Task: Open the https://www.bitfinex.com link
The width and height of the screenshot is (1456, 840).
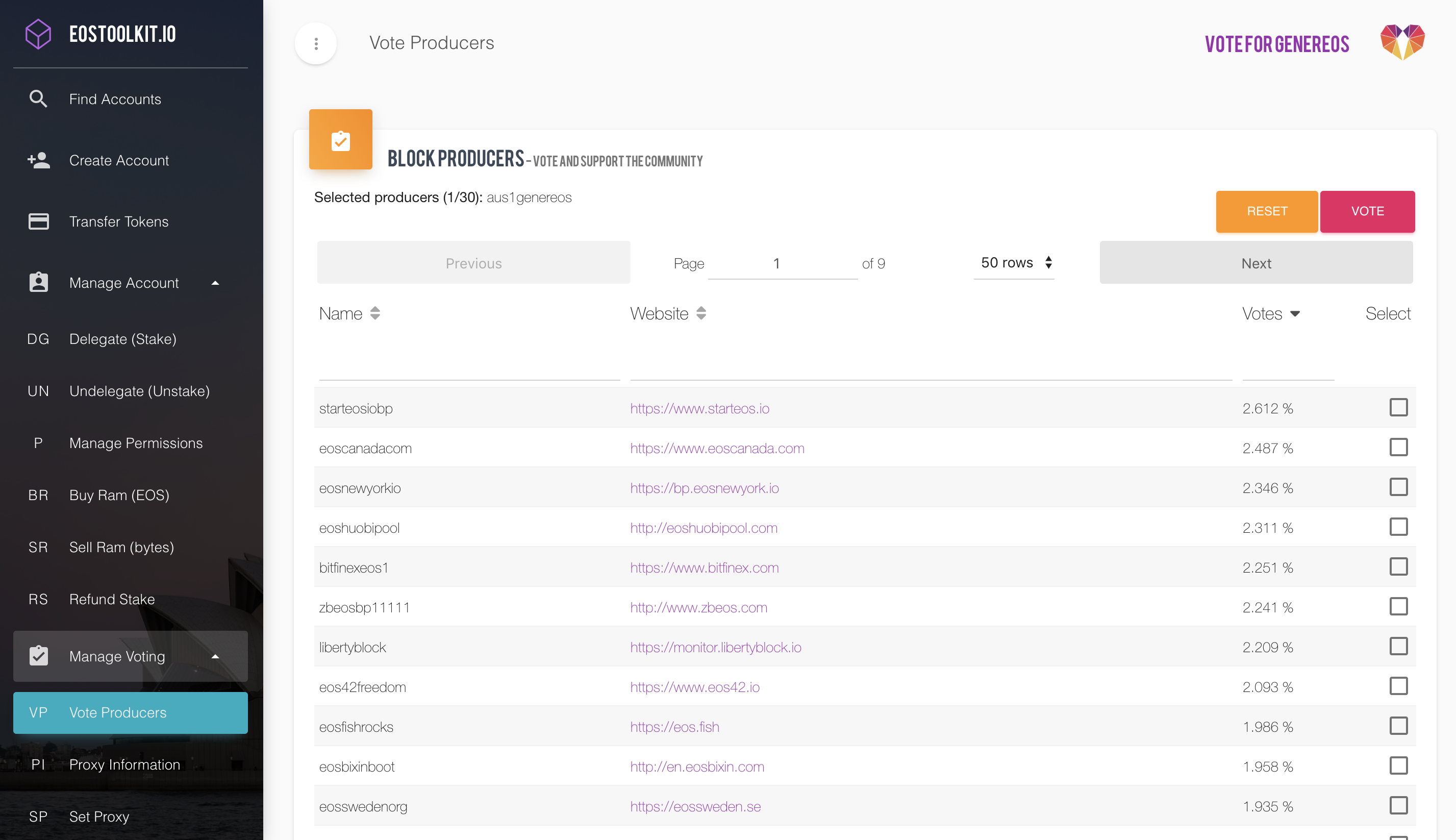Action: point(704,567)
